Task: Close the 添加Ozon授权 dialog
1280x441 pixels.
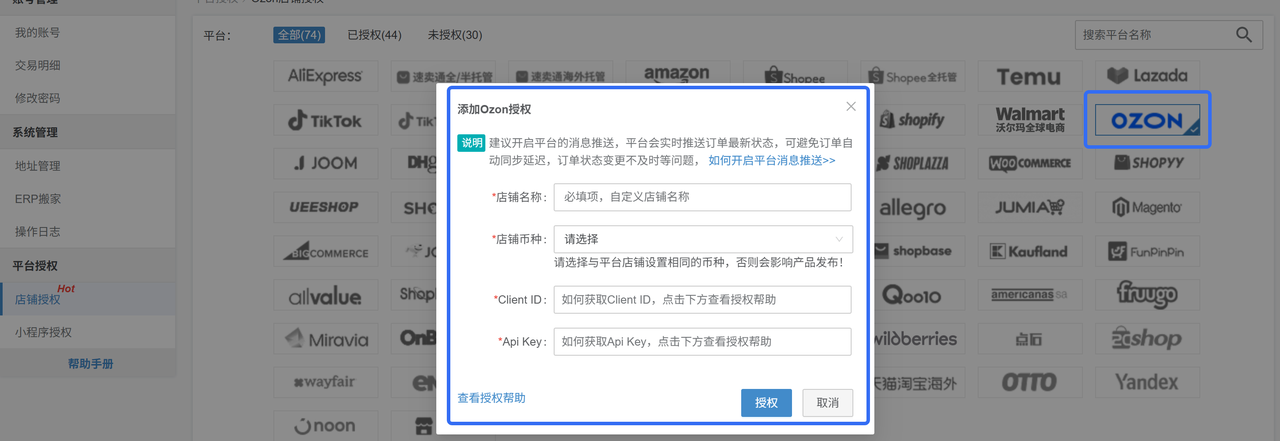Action: (x=851, y=107)
